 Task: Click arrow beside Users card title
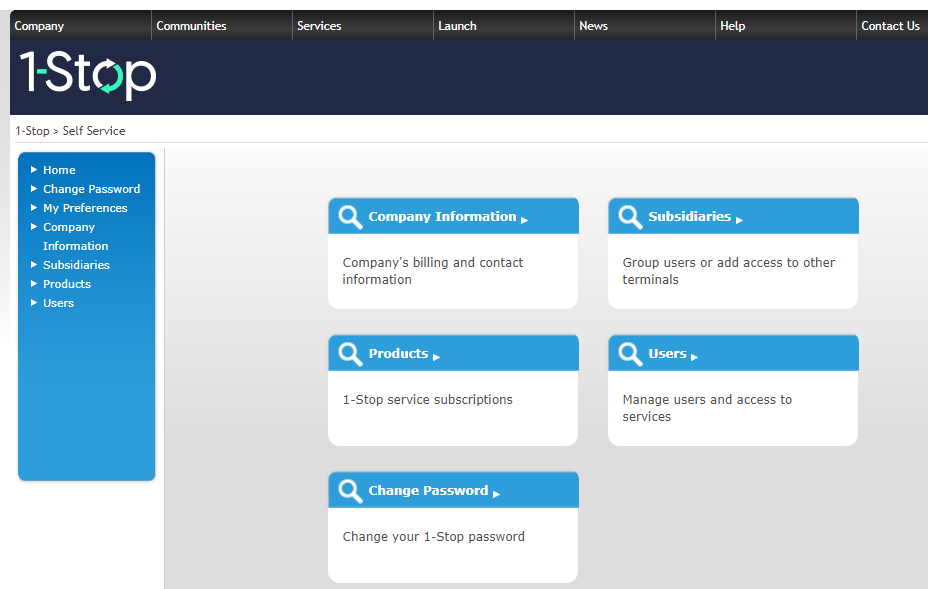click(694, 358)
